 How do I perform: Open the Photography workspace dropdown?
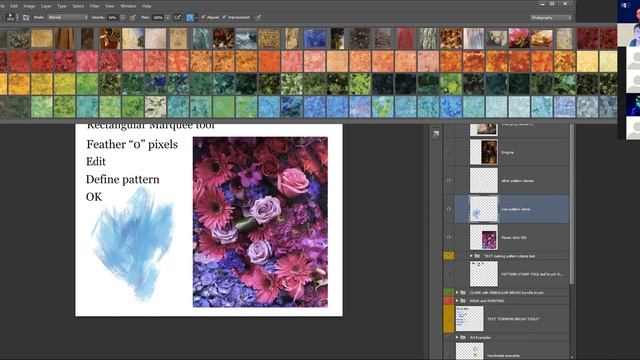[x=551, y=18]
